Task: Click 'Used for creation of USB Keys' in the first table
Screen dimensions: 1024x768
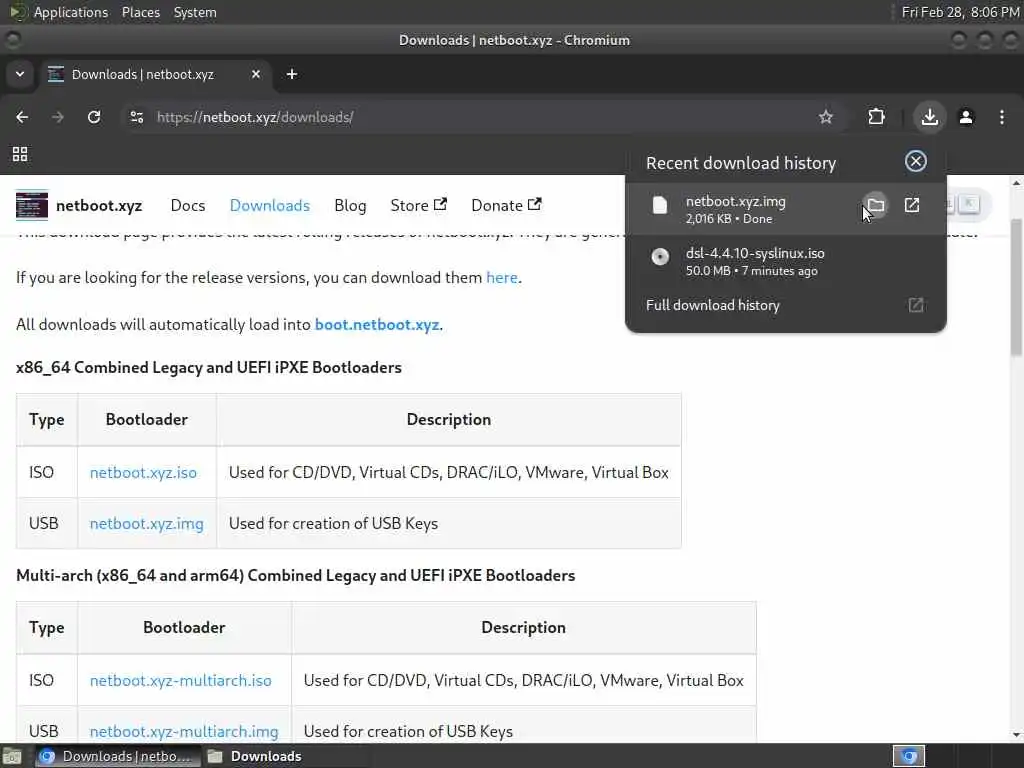Action: 333,524
